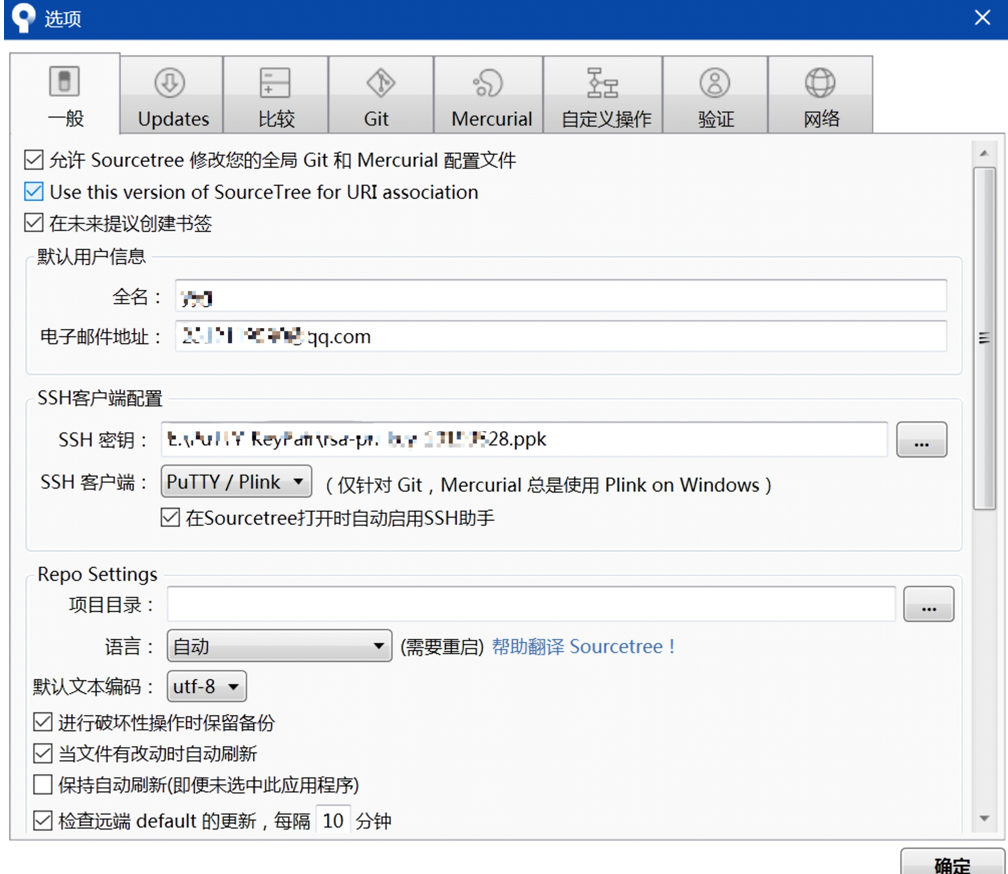Select the 一般 tab label
Viewport: 1008px width, 874px height.
click(x=66, y=118)
